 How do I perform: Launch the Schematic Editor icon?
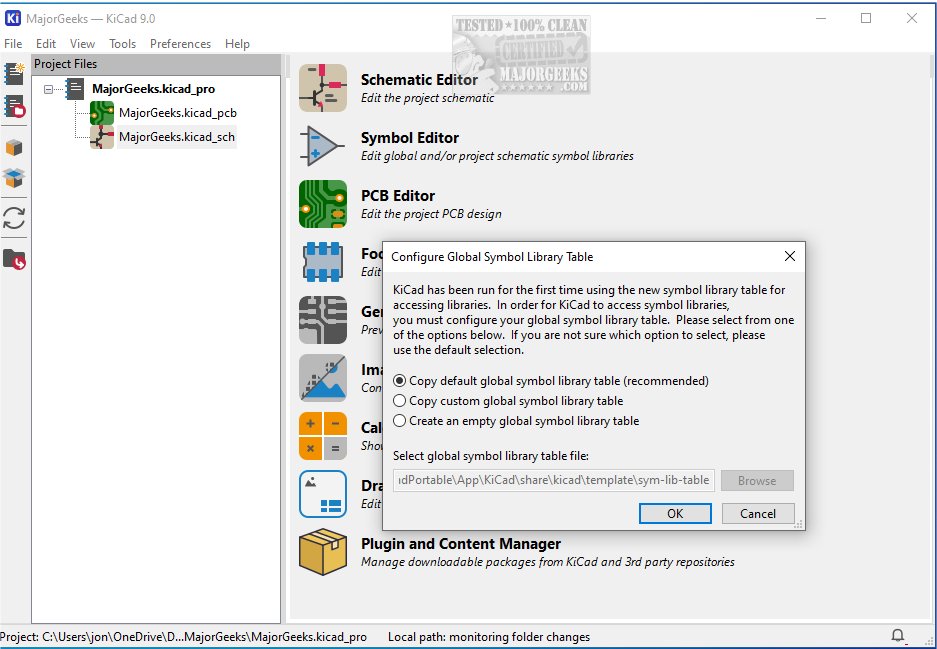coord(323,88)
